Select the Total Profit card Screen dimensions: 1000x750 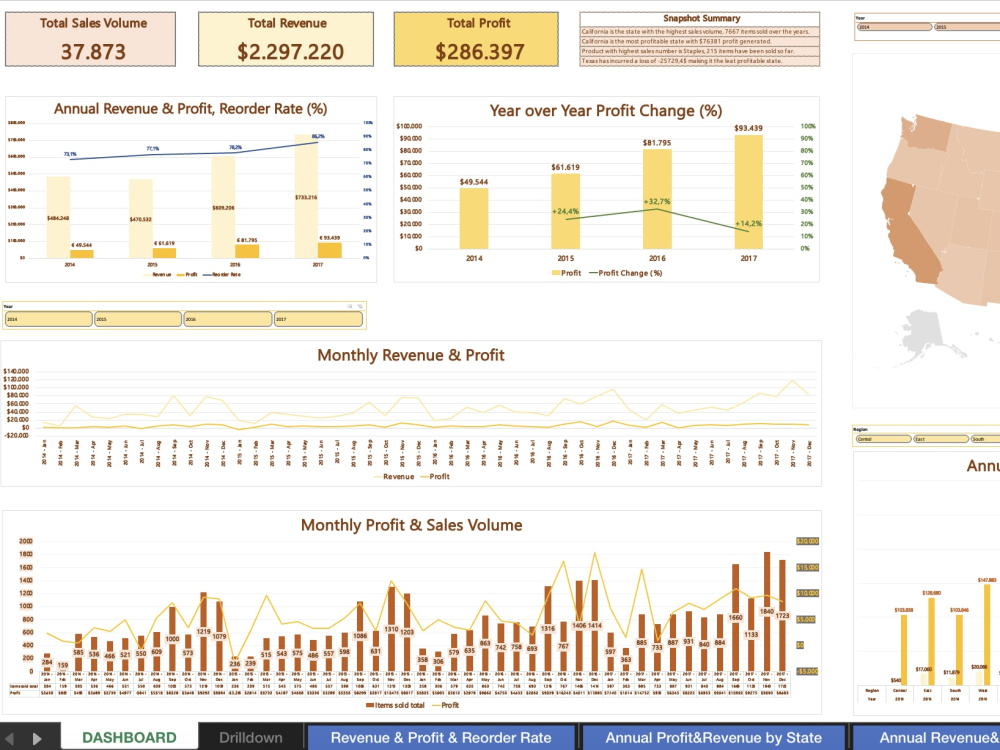tap(476, 39)
